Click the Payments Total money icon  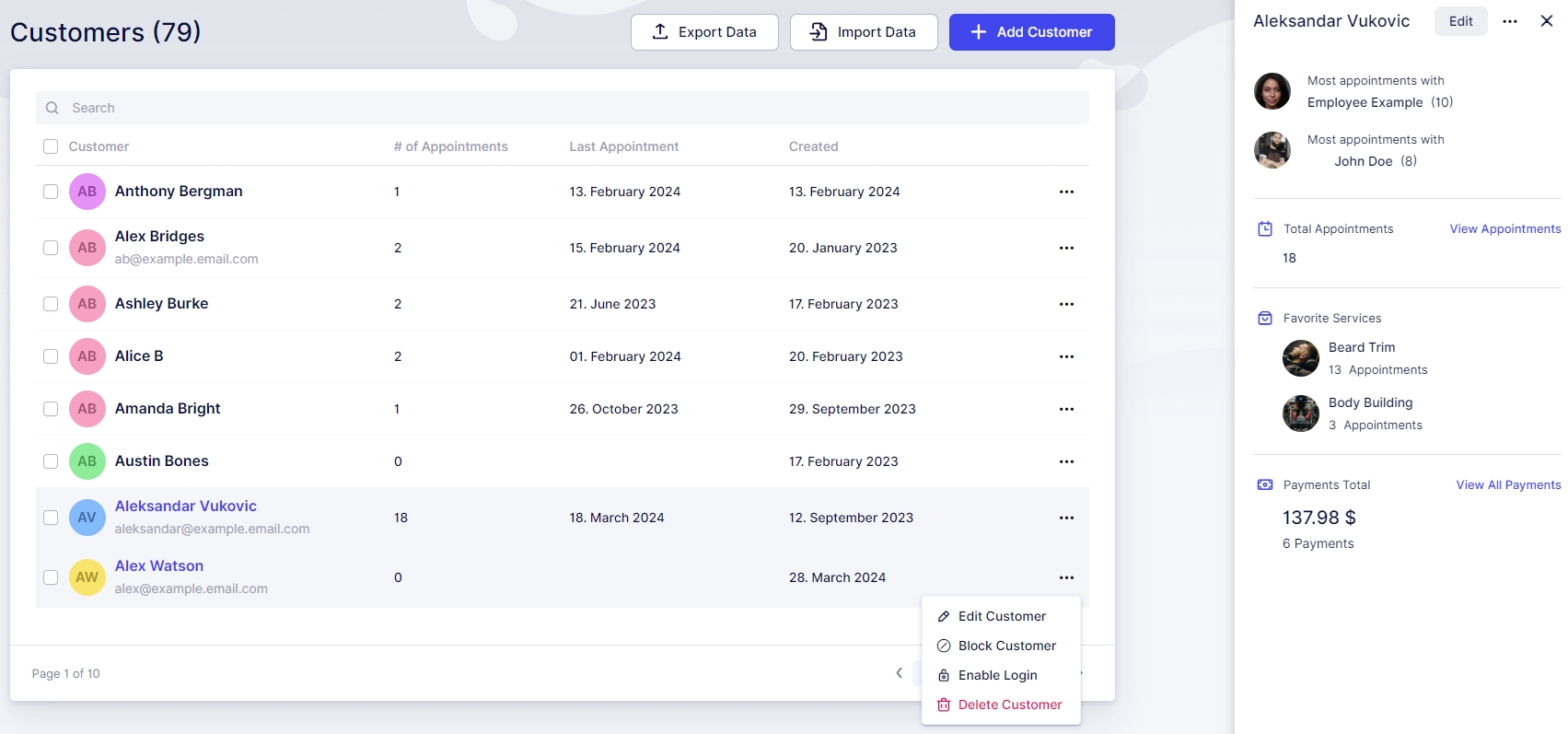coord(1265,485)
